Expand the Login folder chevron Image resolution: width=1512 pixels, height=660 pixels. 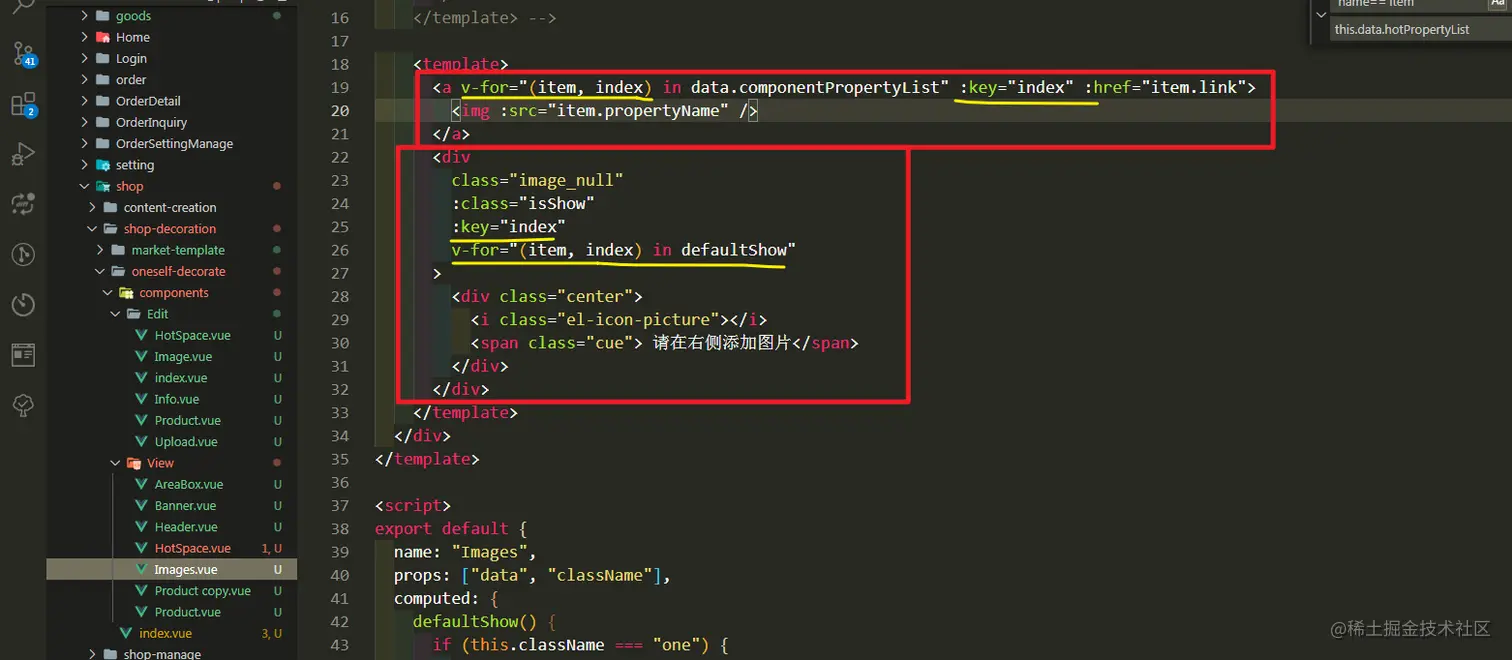tap(85, 59)
